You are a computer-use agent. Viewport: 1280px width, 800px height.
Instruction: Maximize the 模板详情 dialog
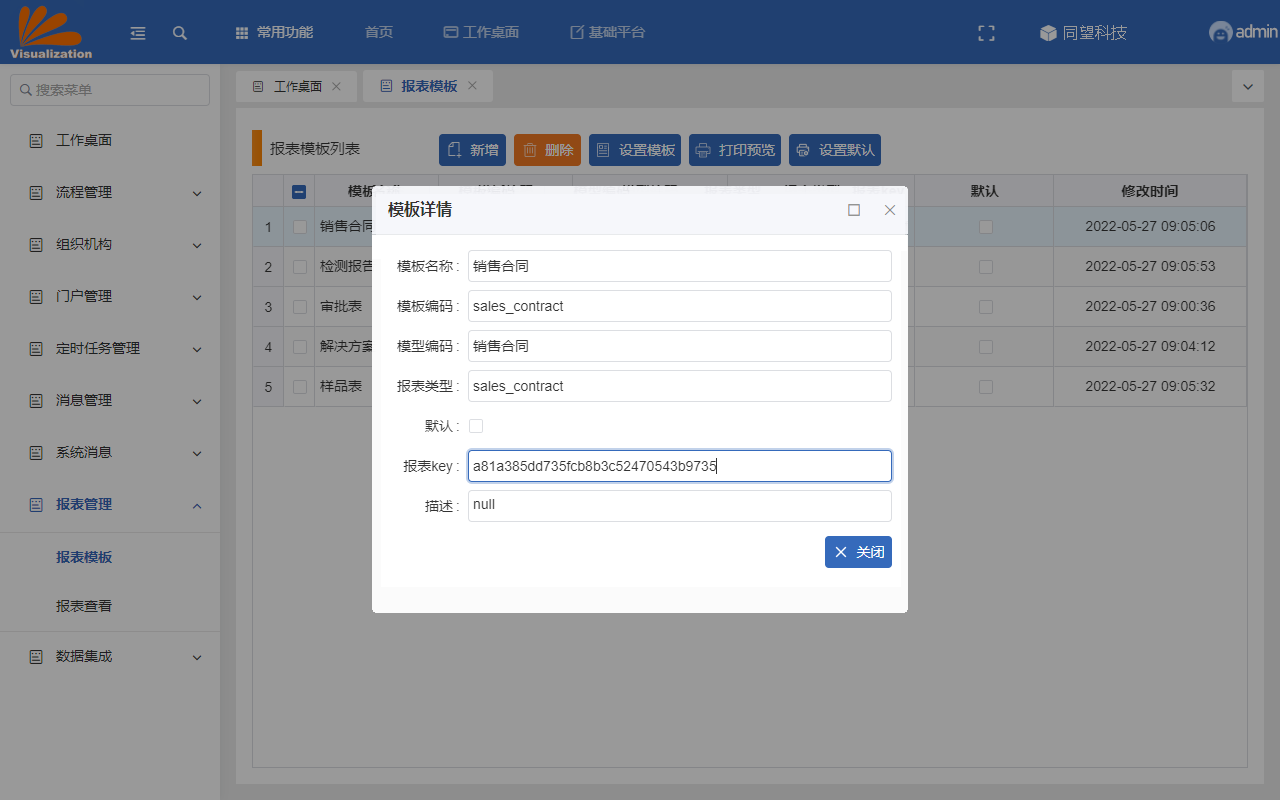[x=854, y=210]
